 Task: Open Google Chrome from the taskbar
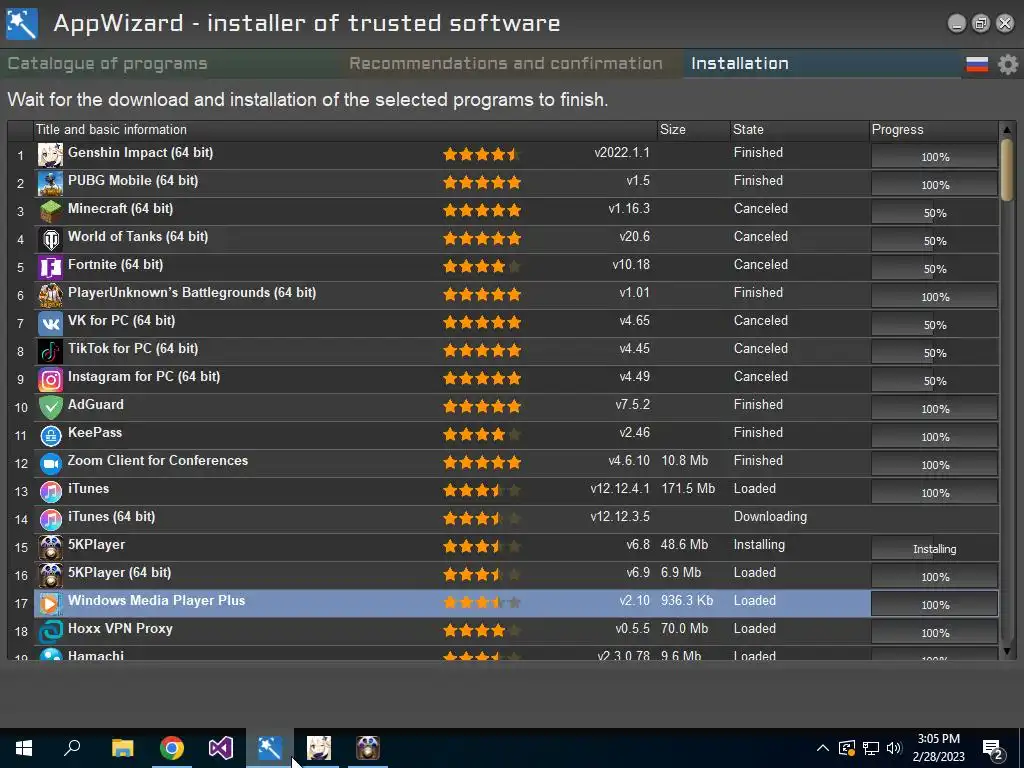(172, 748)
